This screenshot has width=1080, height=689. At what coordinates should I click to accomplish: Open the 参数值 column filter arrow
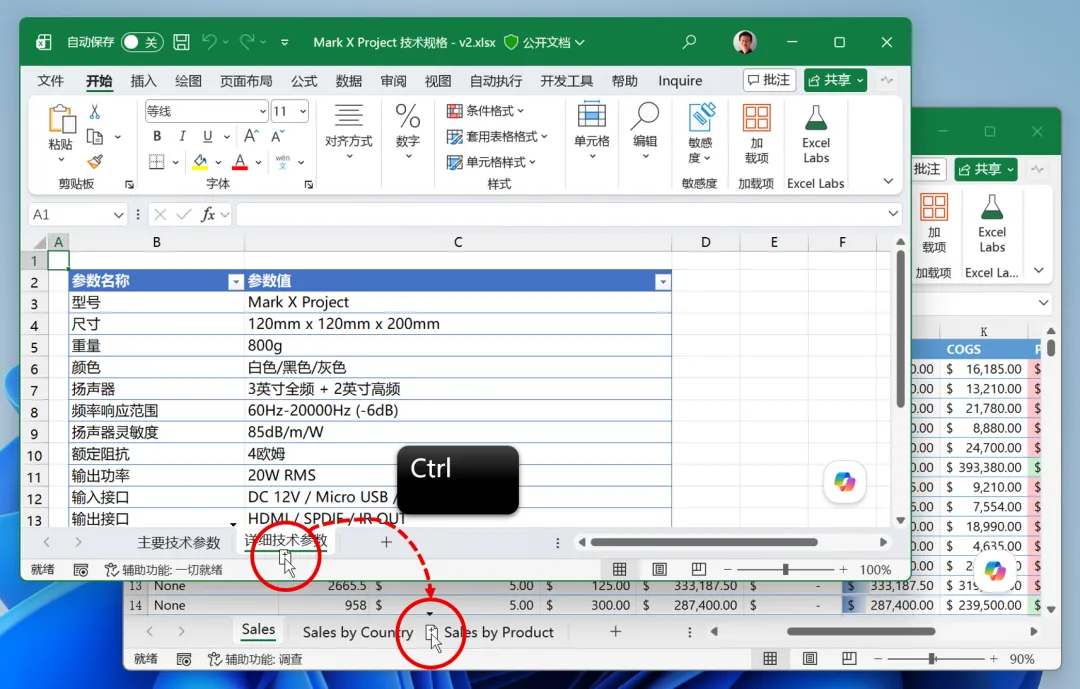point(663,281)
